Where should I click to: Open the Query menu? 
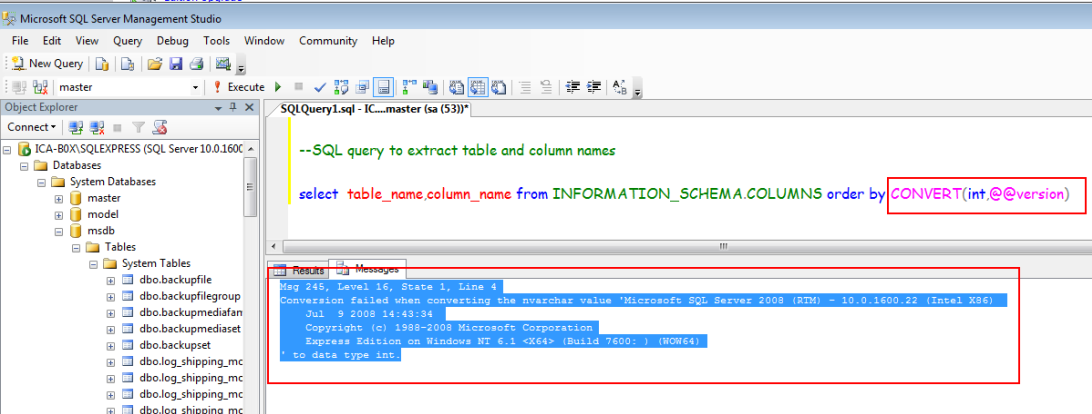tap(127, 40)
